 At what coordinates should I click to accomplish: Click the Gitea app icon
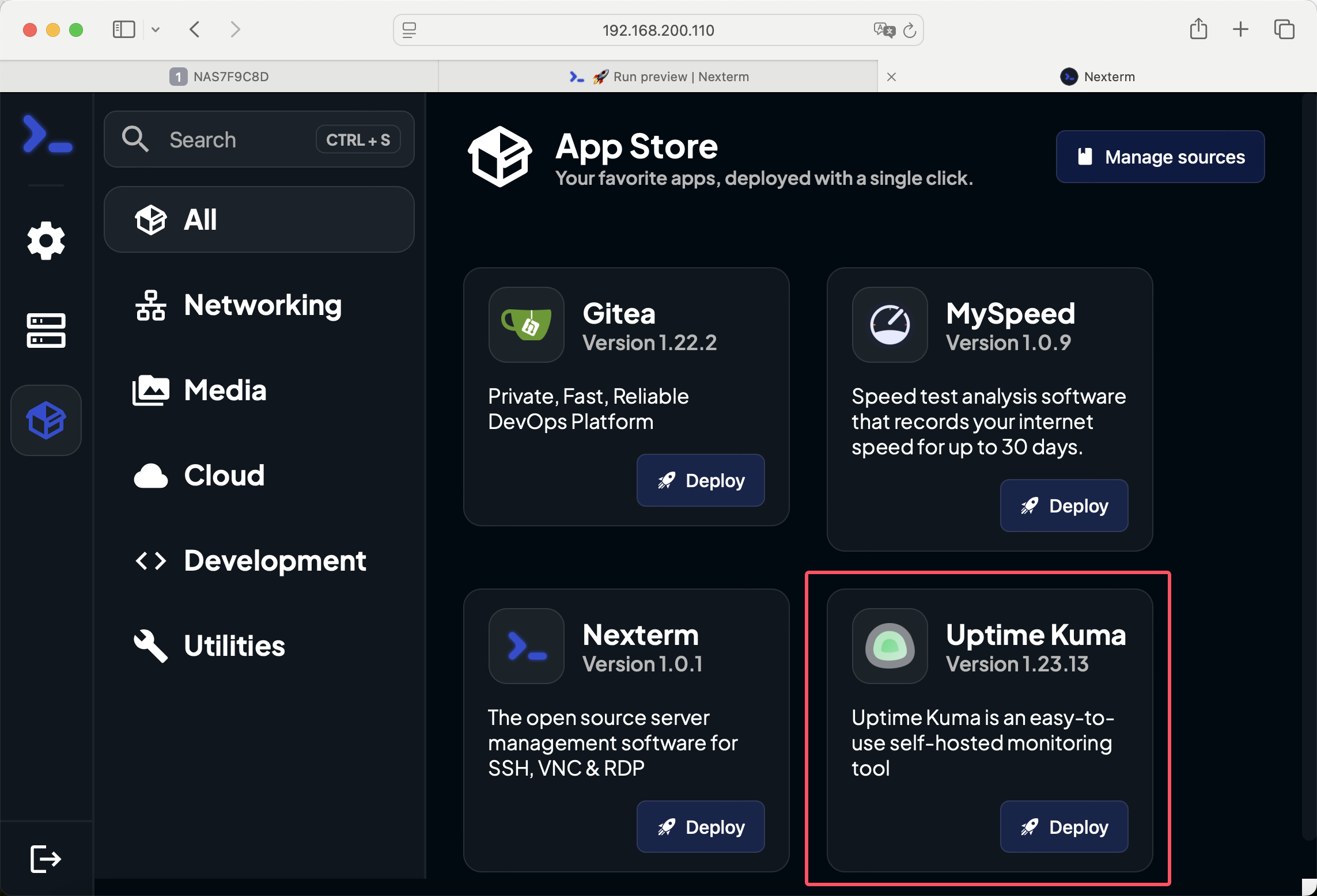point(527,325)
